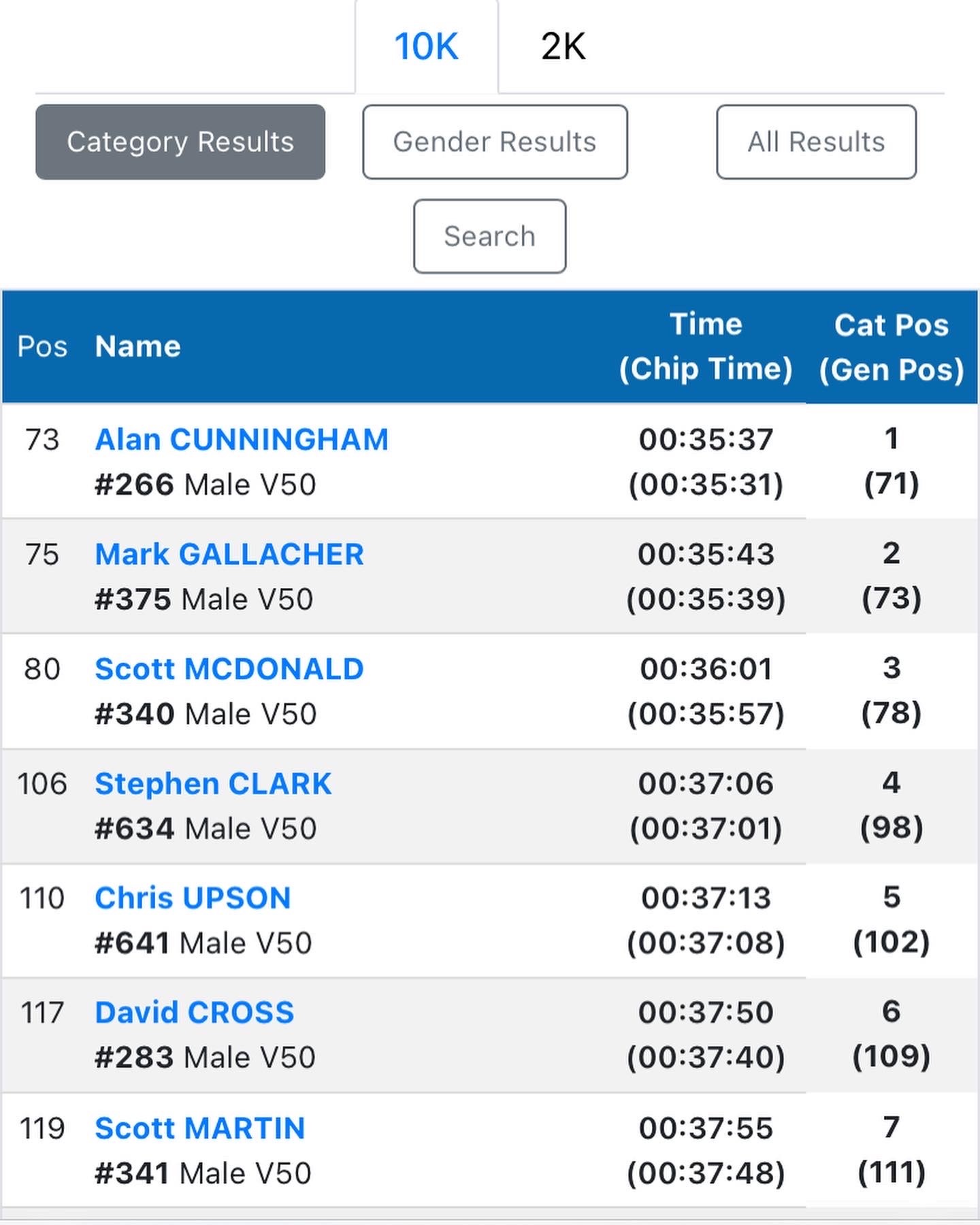The width and height of the screenshot is (980, 1225).
Task: Select the Category Results button
Action: (180, 142)
